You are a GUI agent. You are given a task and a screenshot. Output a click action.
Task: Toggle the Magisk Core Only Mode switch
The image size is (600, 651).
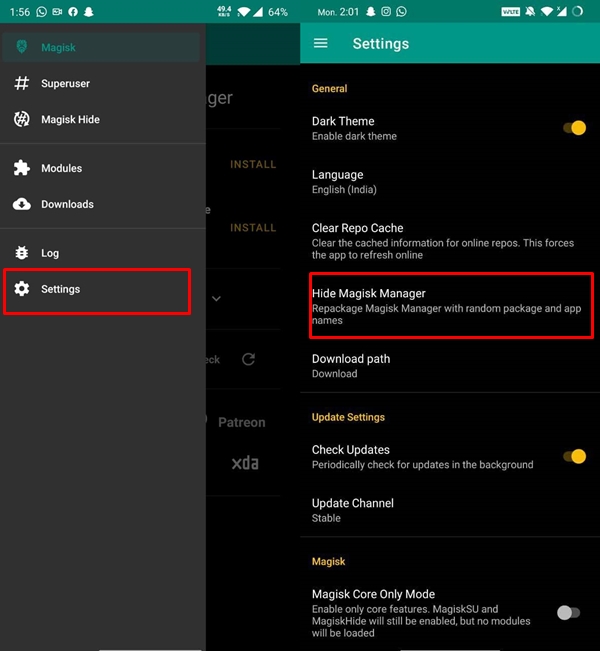(568, 613)
